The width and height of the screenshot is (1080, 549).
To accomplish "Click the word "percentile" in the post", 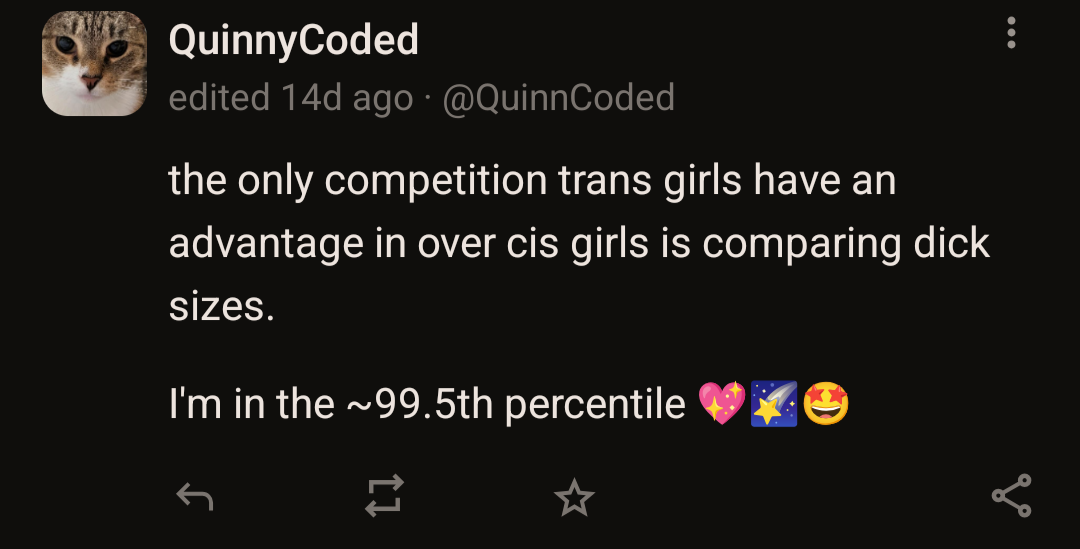I will [595, 404].
